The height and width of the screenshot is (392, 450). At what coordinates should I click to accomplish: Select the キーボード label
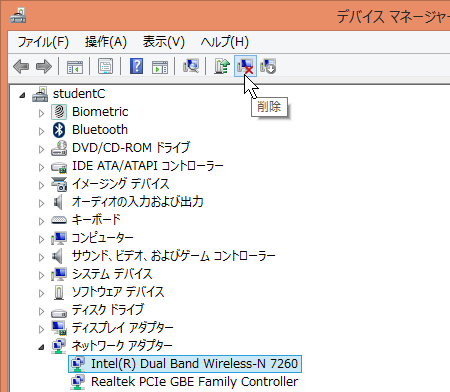coord(96,220)
